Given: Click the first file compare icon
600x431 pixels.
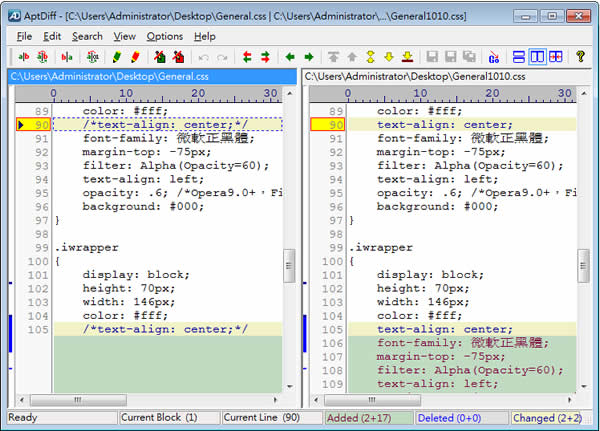Looking at the screenshot, I should [x=23, y=57].
